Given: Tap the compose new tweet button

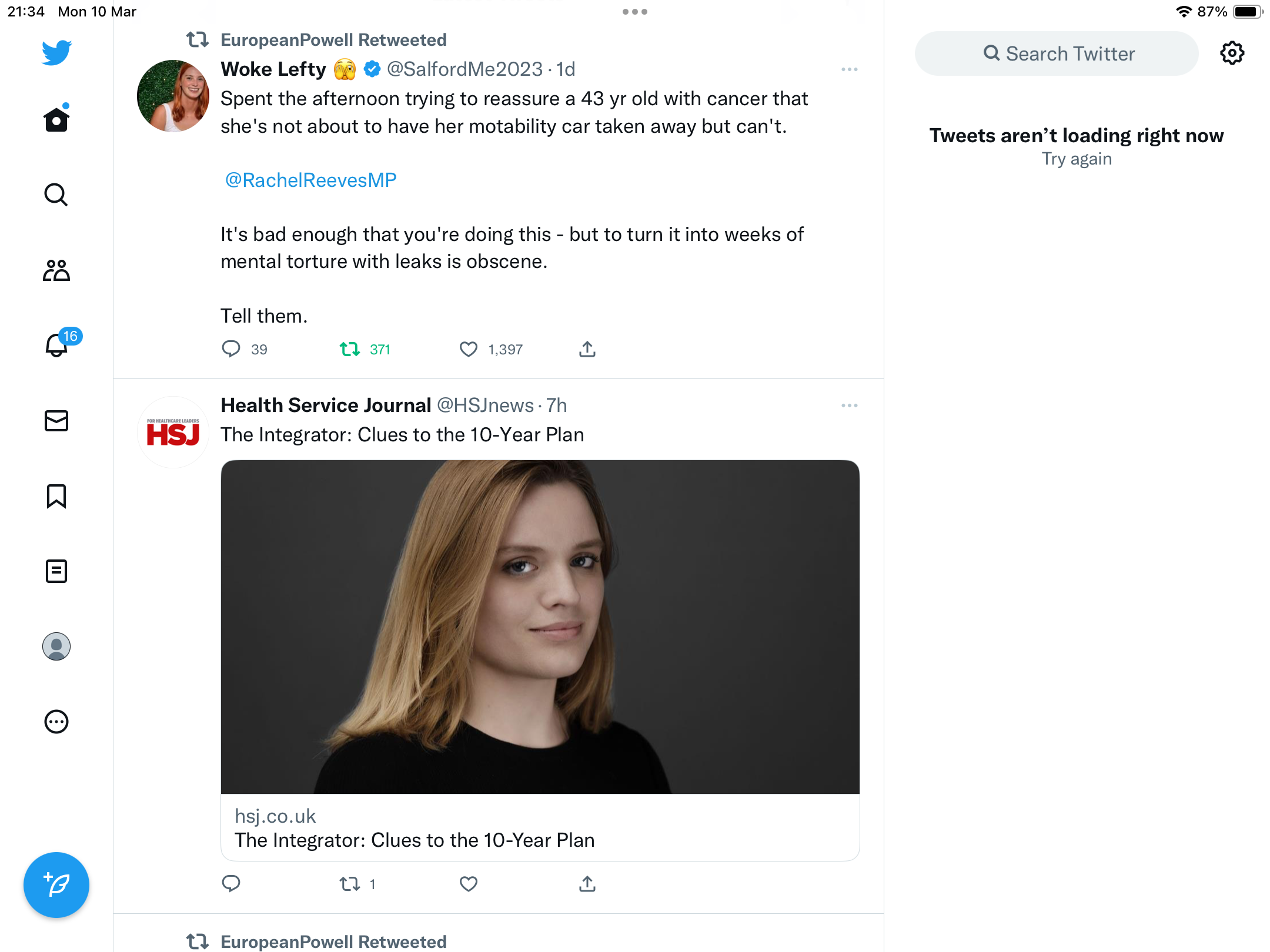Looking at the screenshot, I should point(56,885).
